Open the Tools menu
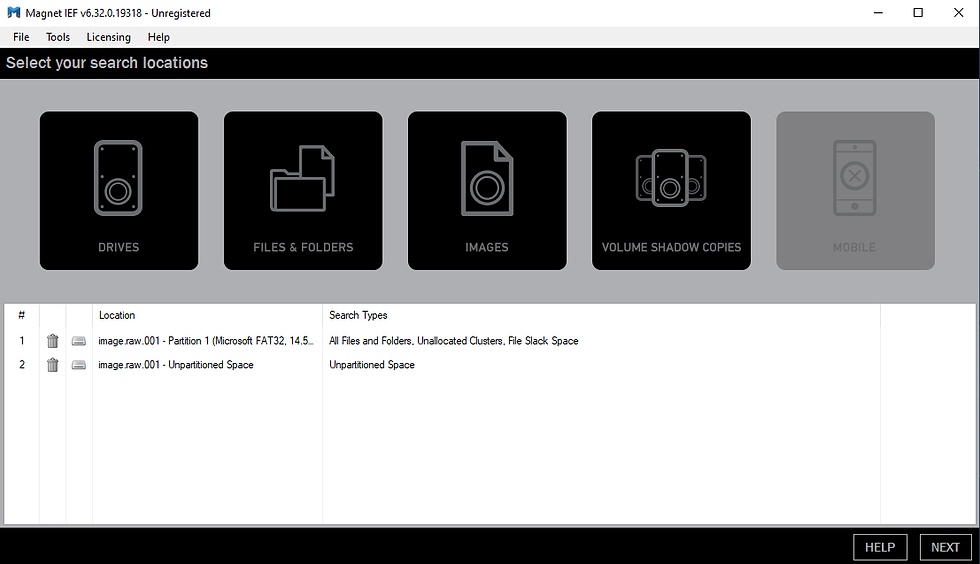 [x=58, y=37]
